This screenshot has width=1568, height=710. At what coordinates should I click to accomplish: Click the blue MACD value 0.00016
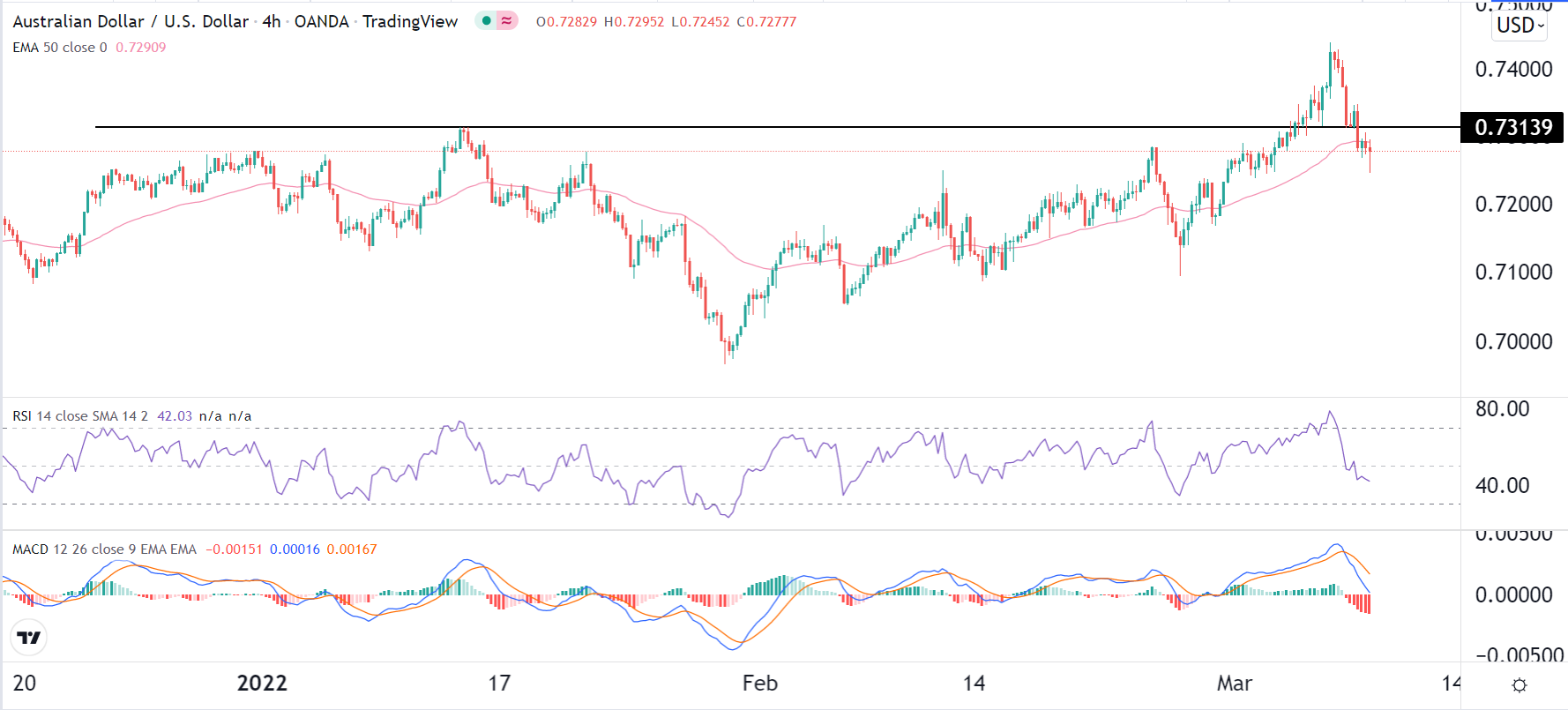[x=295, y=549]
